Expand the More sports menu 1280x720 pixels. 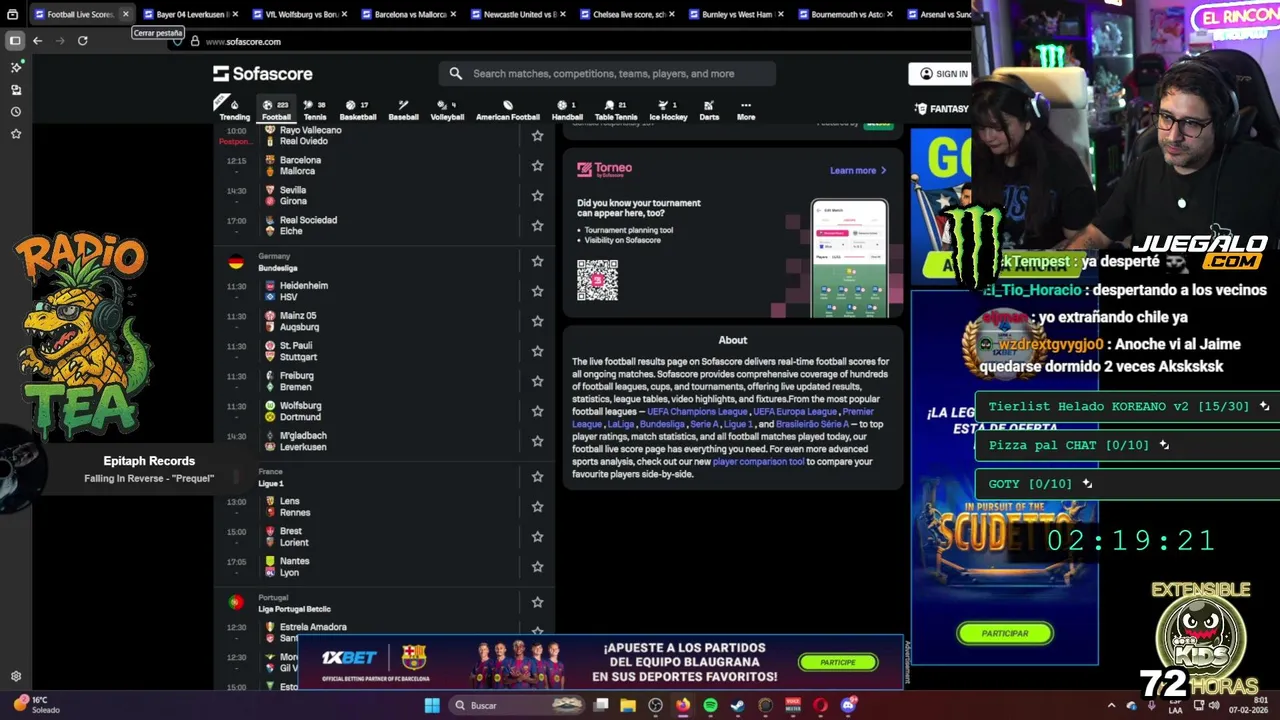(x=746, y=110)
